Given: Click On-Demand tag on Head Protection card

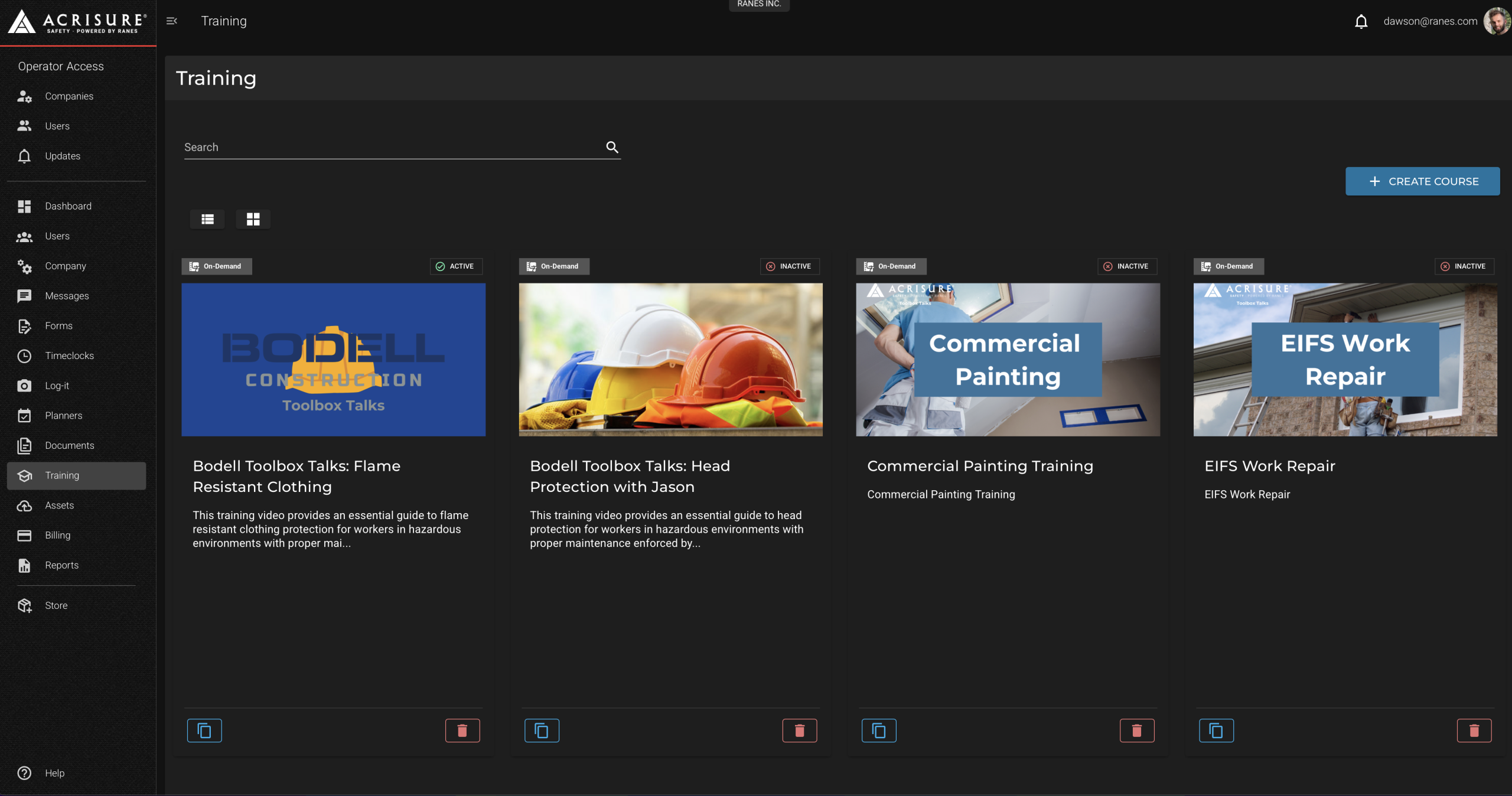Looking at the screenshot, I should pyautogui.click(x=553, y=266).
